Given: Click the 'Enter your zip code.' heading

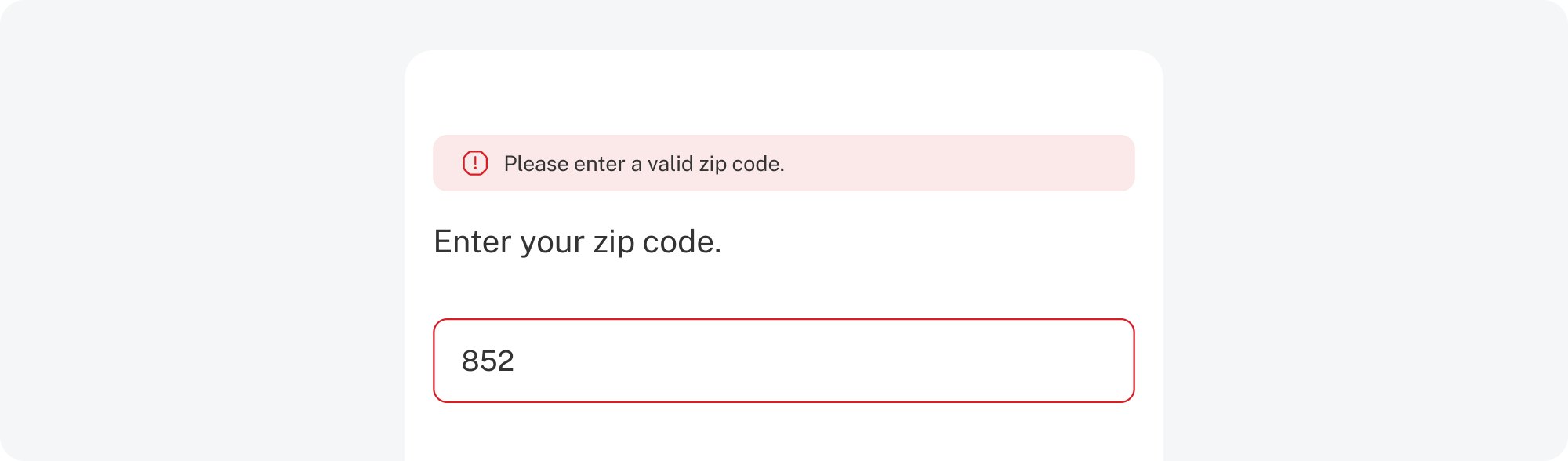Looking at the screenshot, I should [x=577, y=241].
